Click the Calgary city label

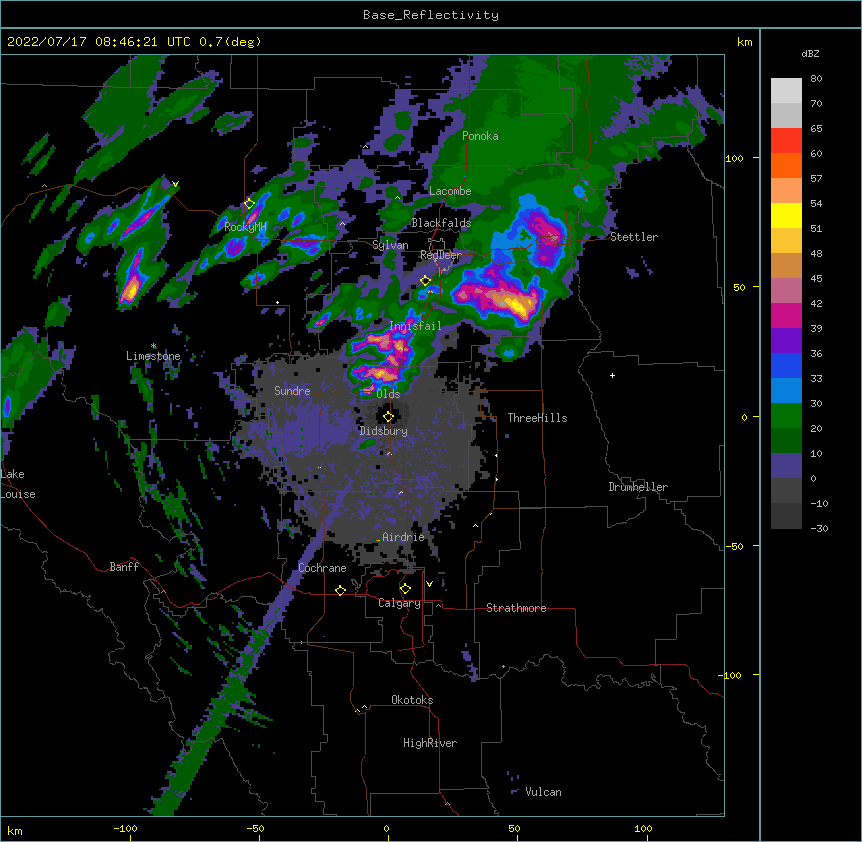coord(400,603)
